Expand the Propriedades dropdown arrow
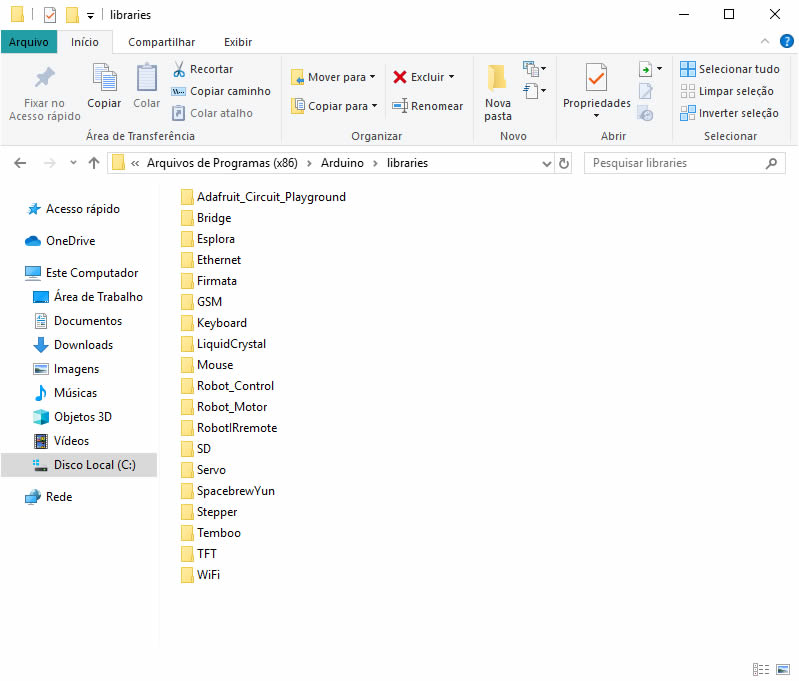Image resolution: width=799 pixels, height=681 pixels. pos(596,116)
